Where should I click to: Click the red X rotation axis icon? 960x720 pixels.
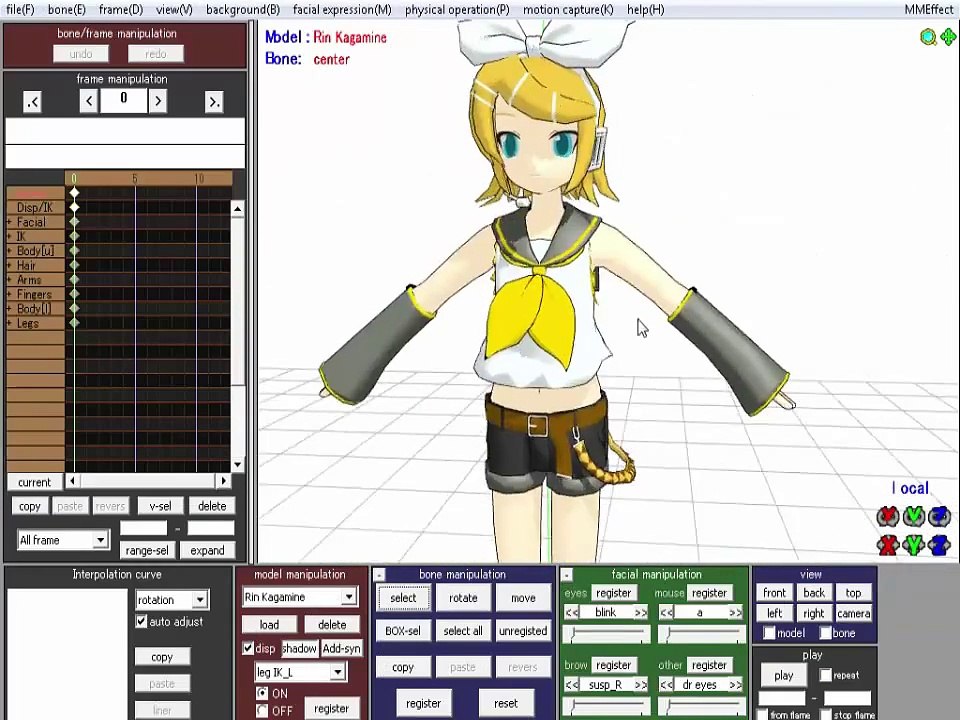click(x=887, y=516)
